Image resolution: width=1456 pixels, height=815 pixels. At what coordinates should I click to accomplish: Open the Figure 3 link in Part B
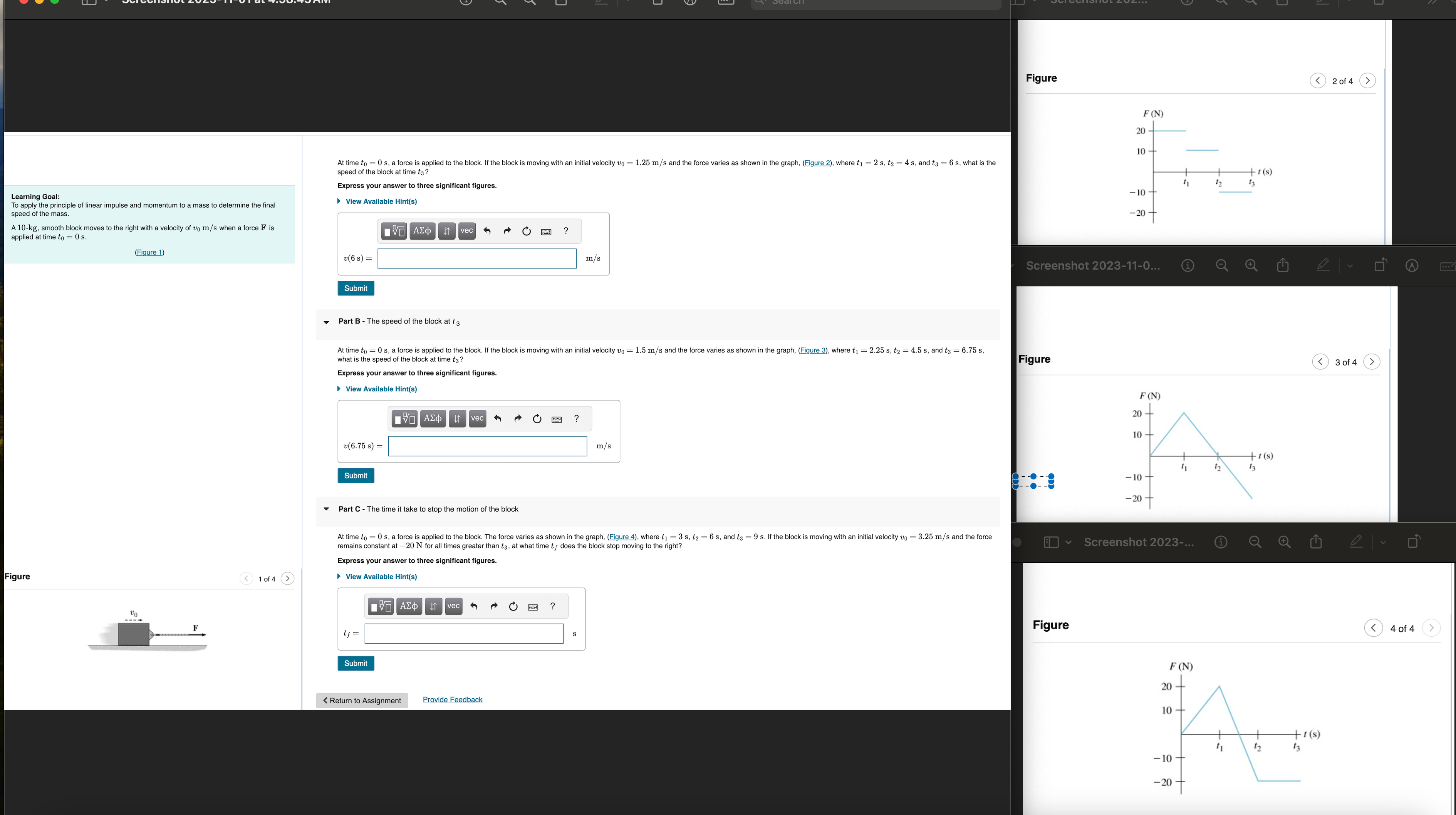coord(812,350)
